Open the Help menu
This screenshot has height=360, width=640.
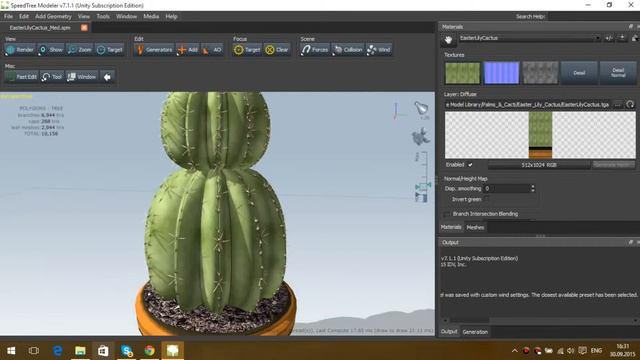coord(171,16)
